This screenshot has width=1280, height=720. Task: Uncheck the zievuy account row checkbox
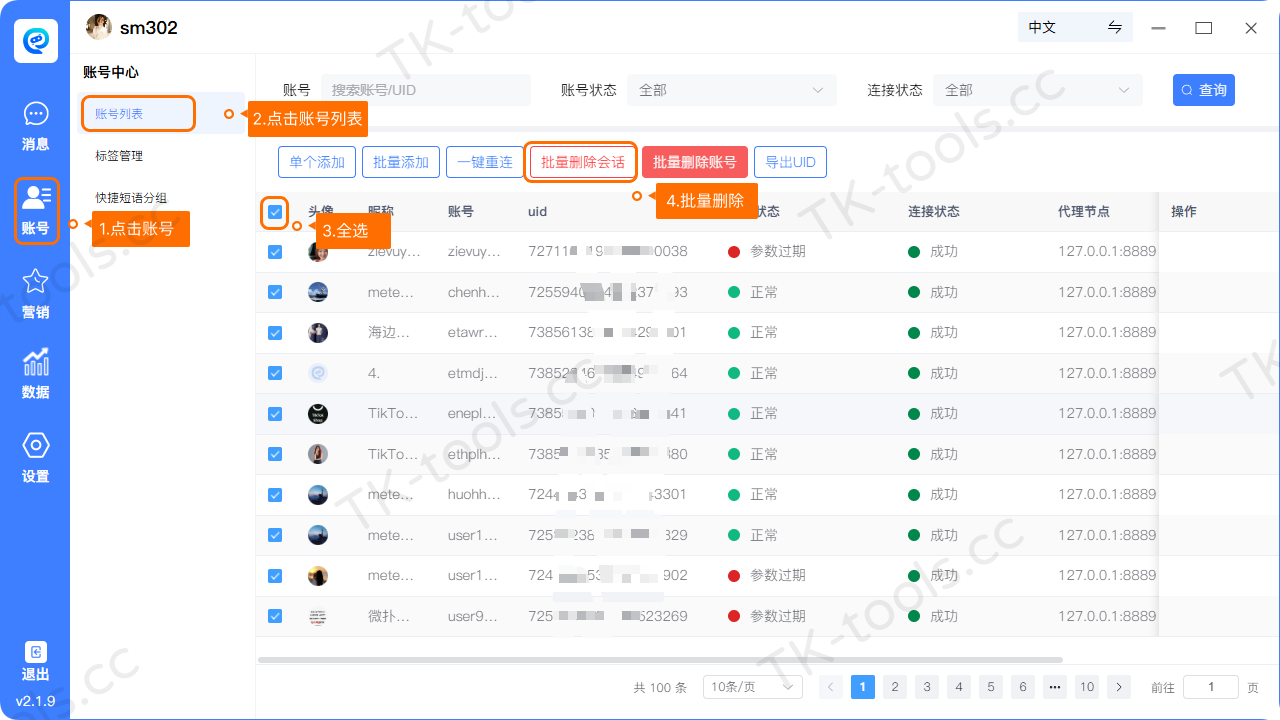click(275, 252)
